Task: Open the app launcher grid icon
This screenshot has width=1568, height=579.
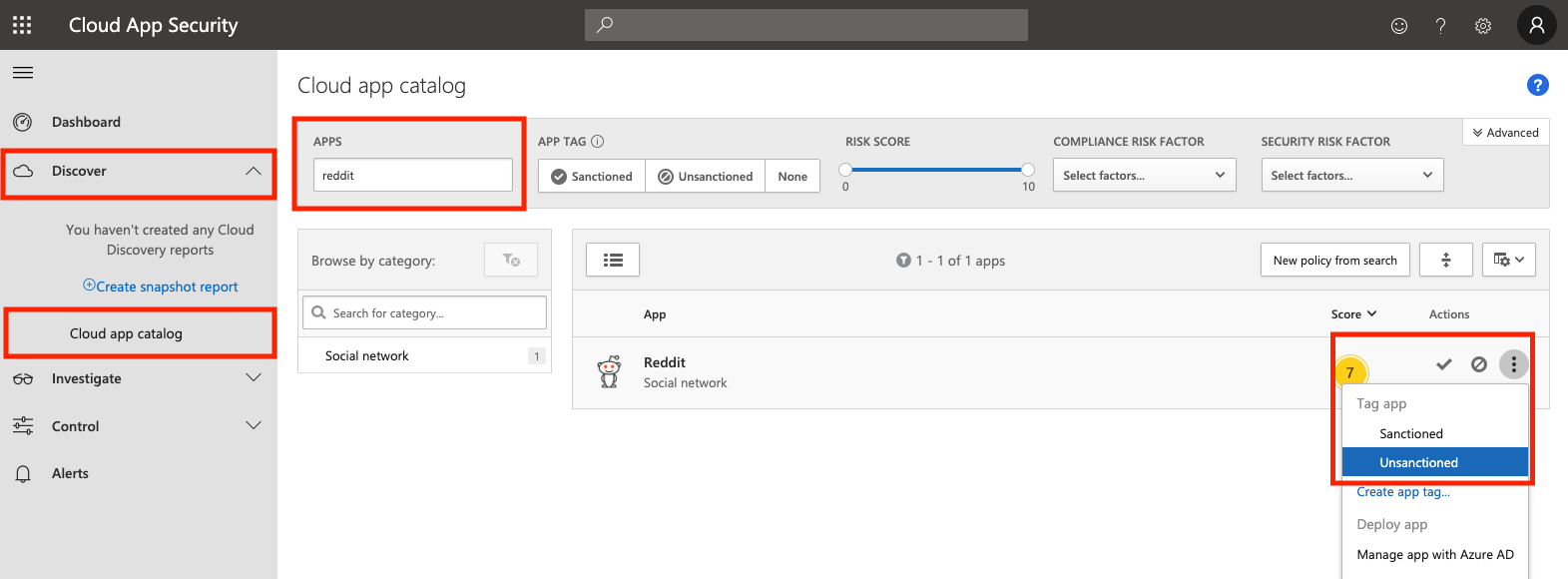Action: [x=22, y=25]
